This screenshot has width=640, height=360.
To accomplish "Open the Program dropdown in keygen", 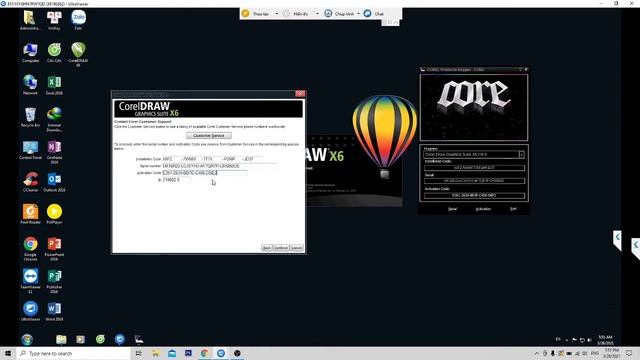I will [521, 154].
